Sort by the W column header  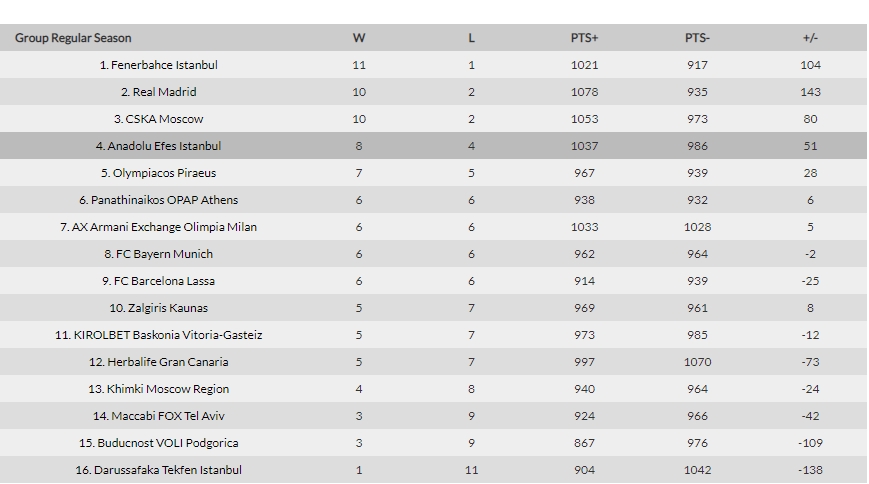359,38
